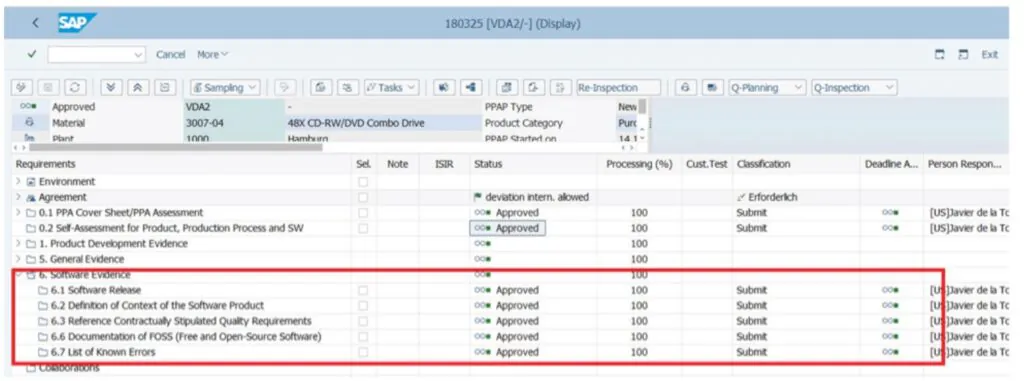Click the Cancel button

point(170,55)
